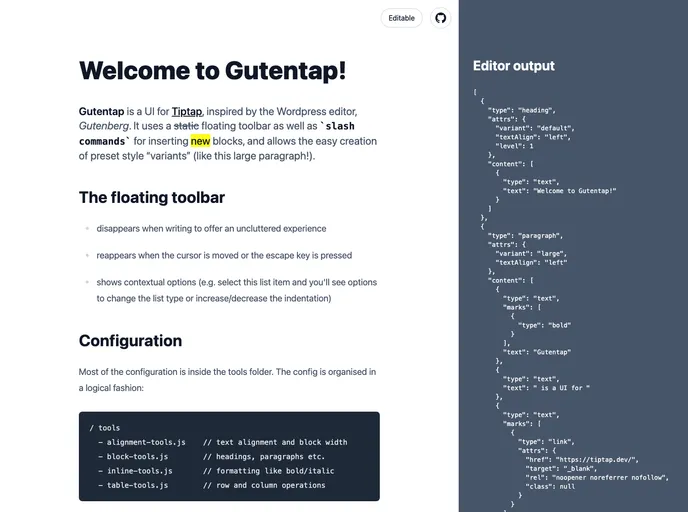Click the Welcome to Gutentap! heading

(x=212, y=70)
